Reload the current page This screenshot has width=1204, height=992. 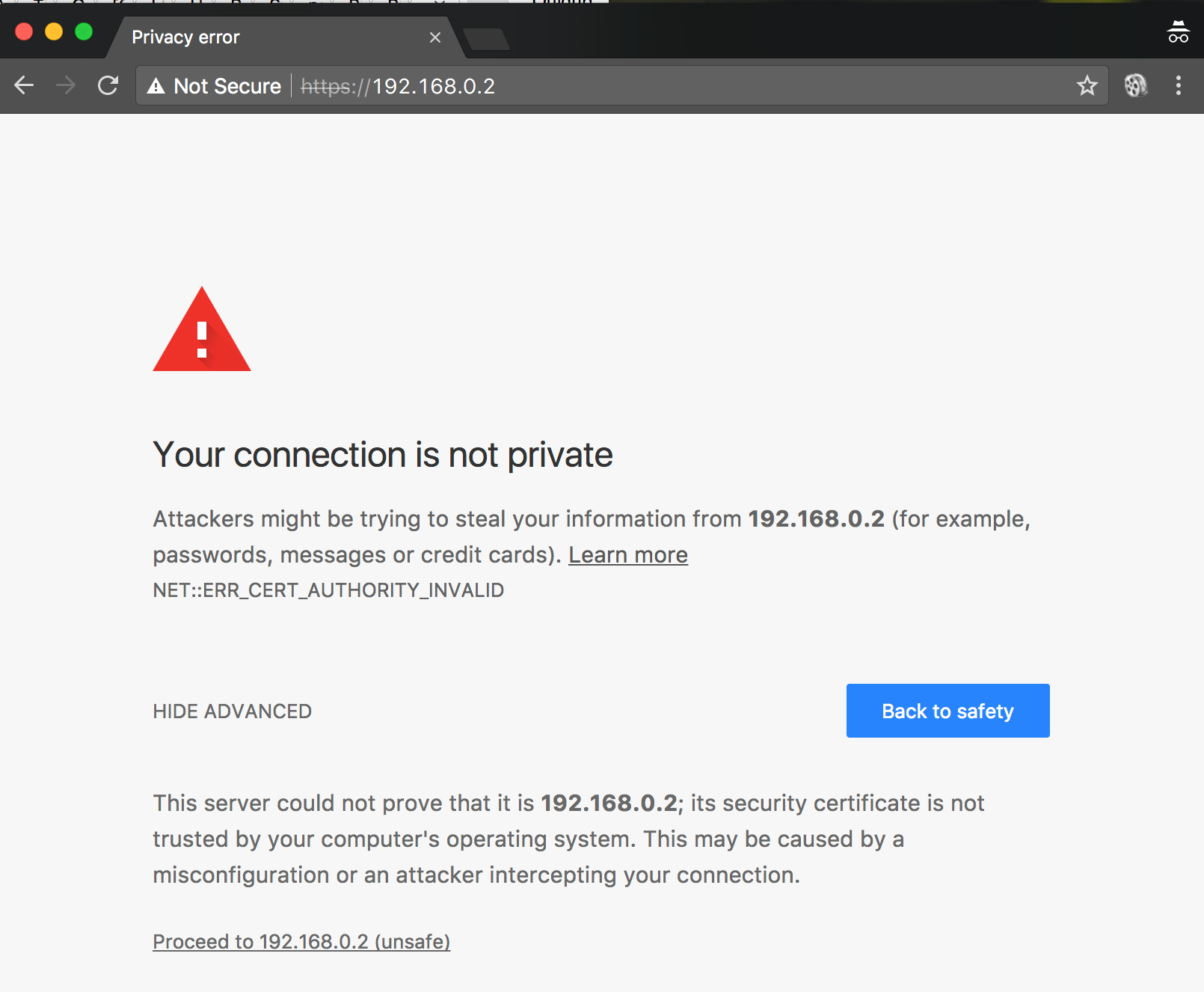coord(108,86)
